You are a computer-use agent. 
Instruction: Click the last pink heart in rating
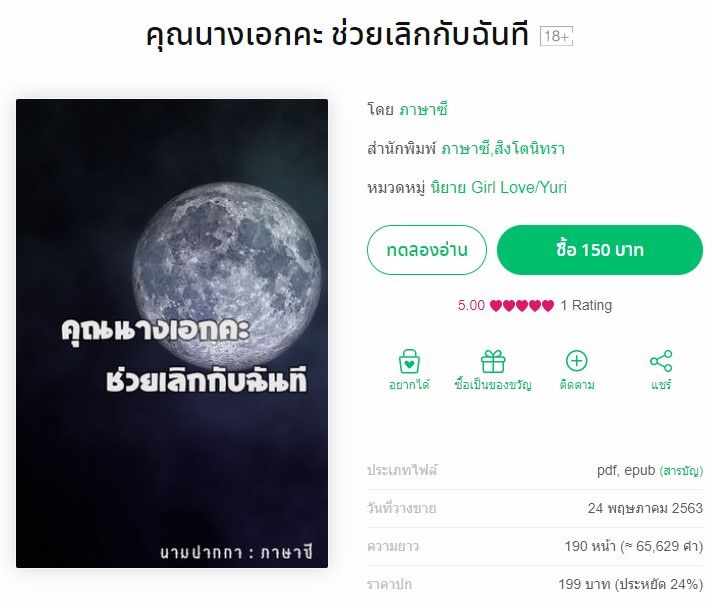[548, 306]
